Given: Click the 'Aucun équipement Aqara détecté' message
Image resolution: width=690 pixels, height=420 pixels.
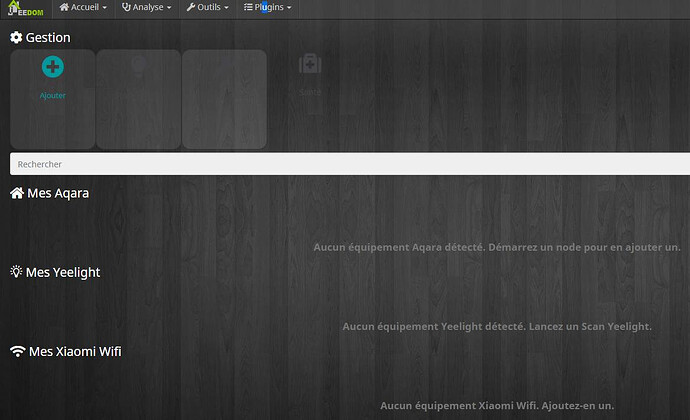Looking at the screenshot, I should coord(497,247).
